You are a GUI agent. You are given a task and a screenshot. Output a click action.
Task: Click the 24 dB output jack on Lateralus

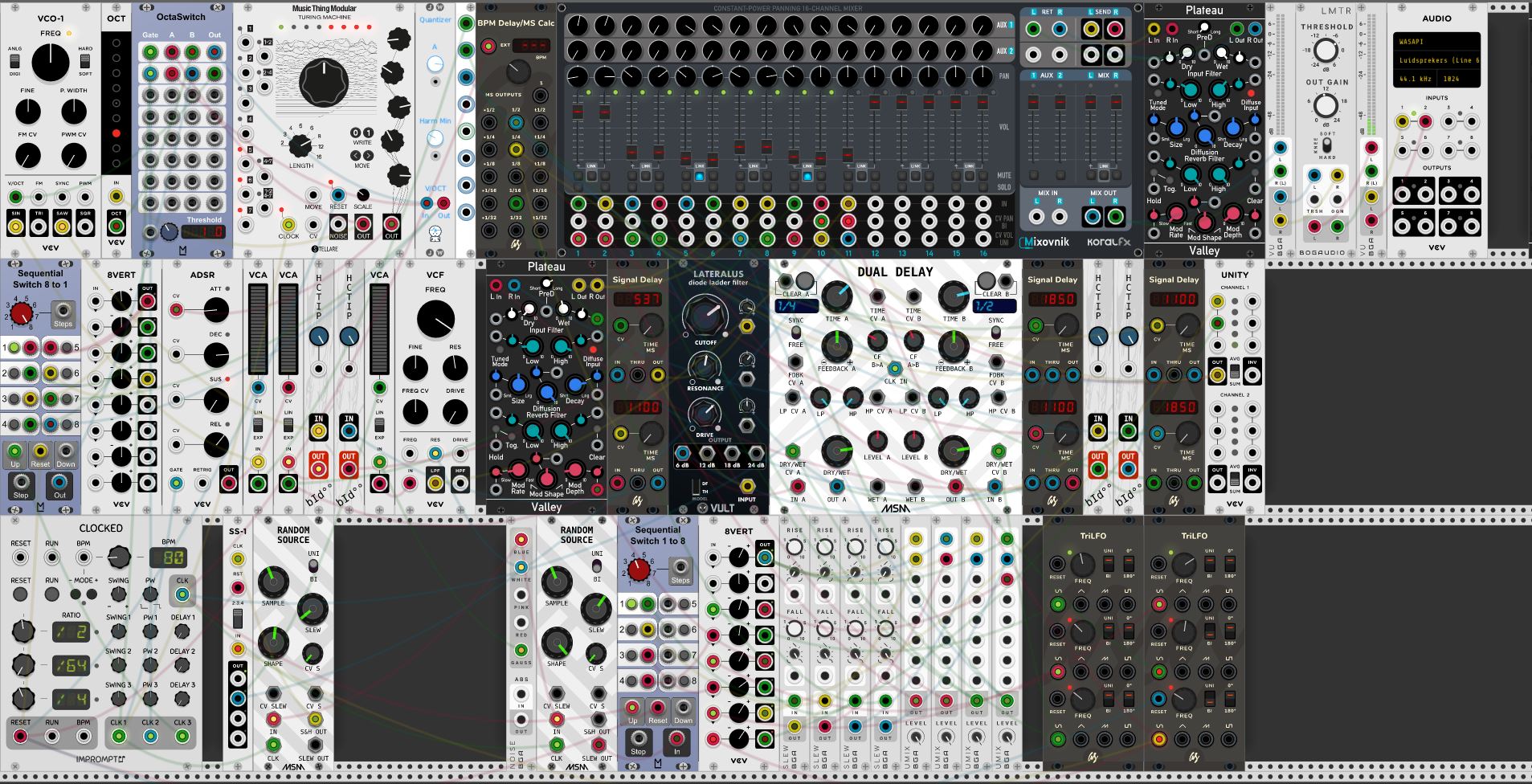coord(756,454)
